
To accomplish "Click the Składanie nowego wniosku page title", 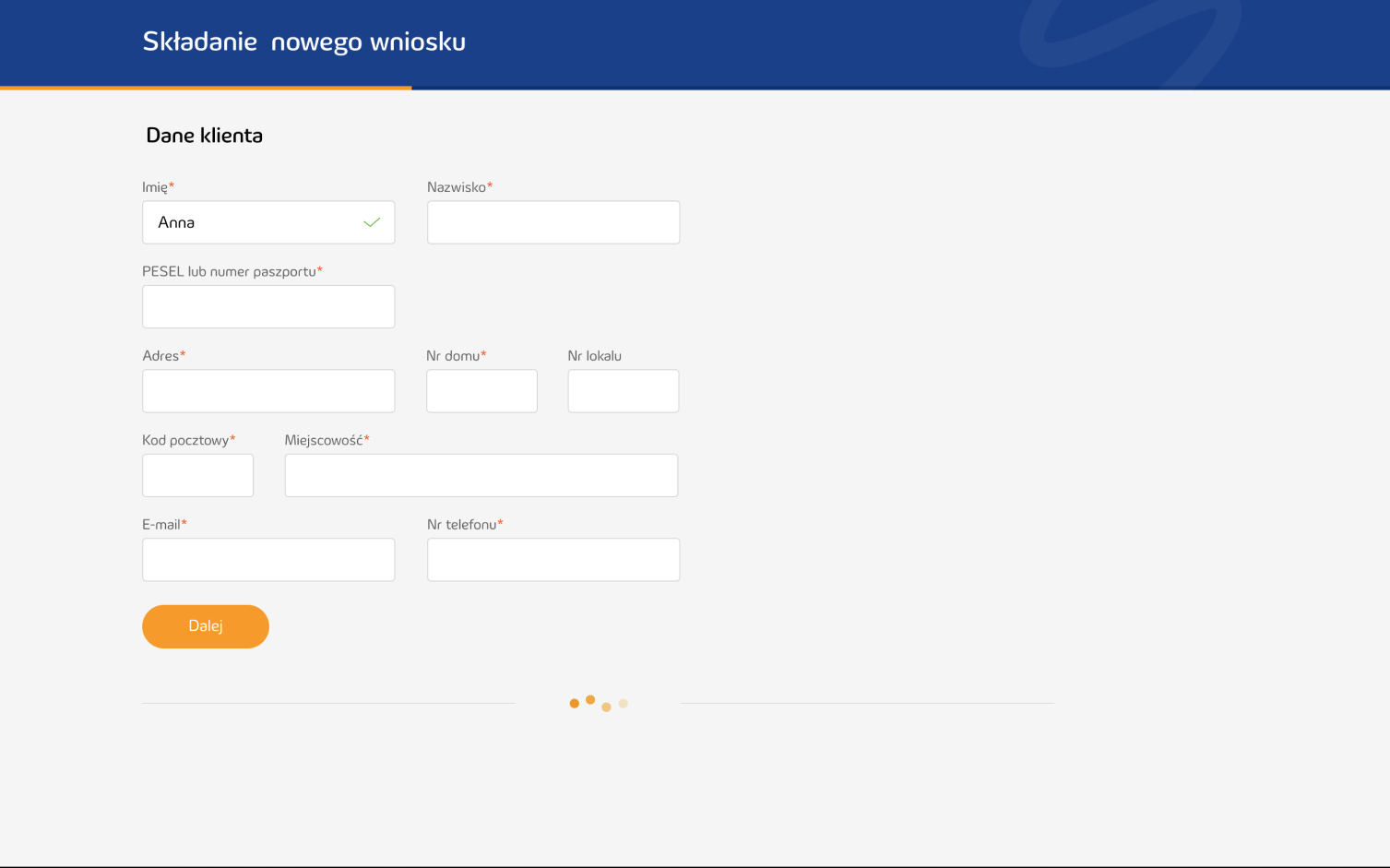I will (x=303, y=42).
